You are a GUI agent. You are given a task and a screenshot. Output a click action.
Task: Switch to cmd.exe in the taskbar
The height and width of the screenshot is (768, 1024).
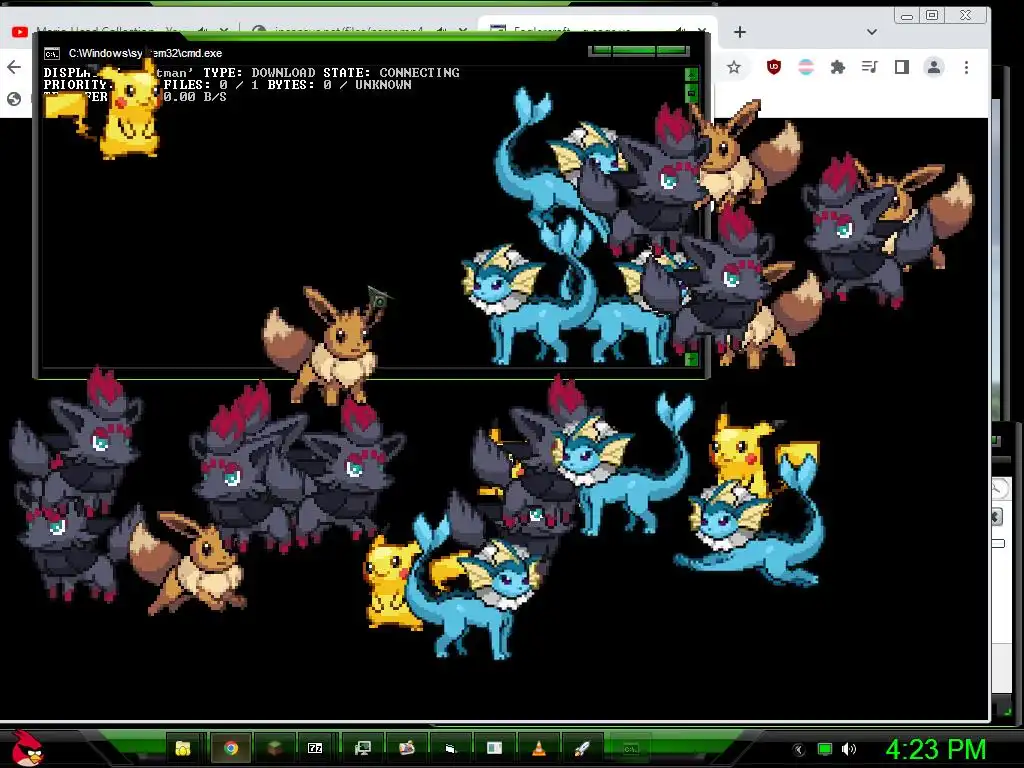click(x=630, y=749)
